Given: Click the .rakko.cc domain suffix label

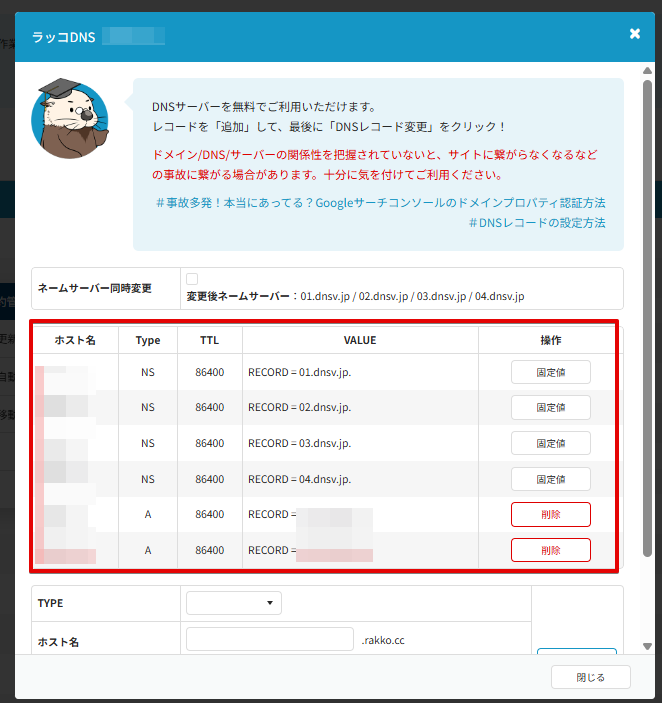Looking at the screenshot, I should pos(383,640).
